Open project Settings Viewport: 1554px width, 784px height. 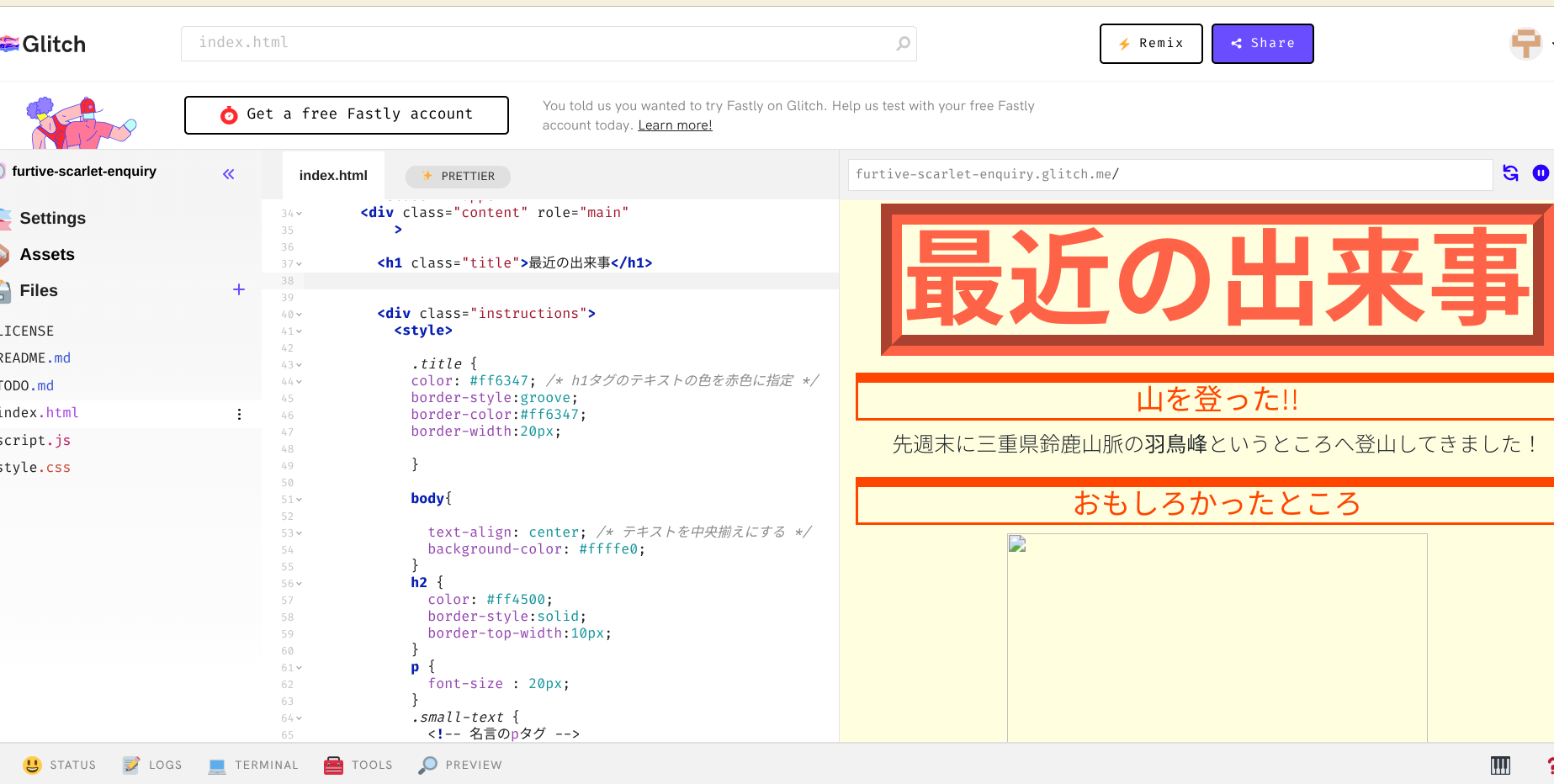point(52,218)
